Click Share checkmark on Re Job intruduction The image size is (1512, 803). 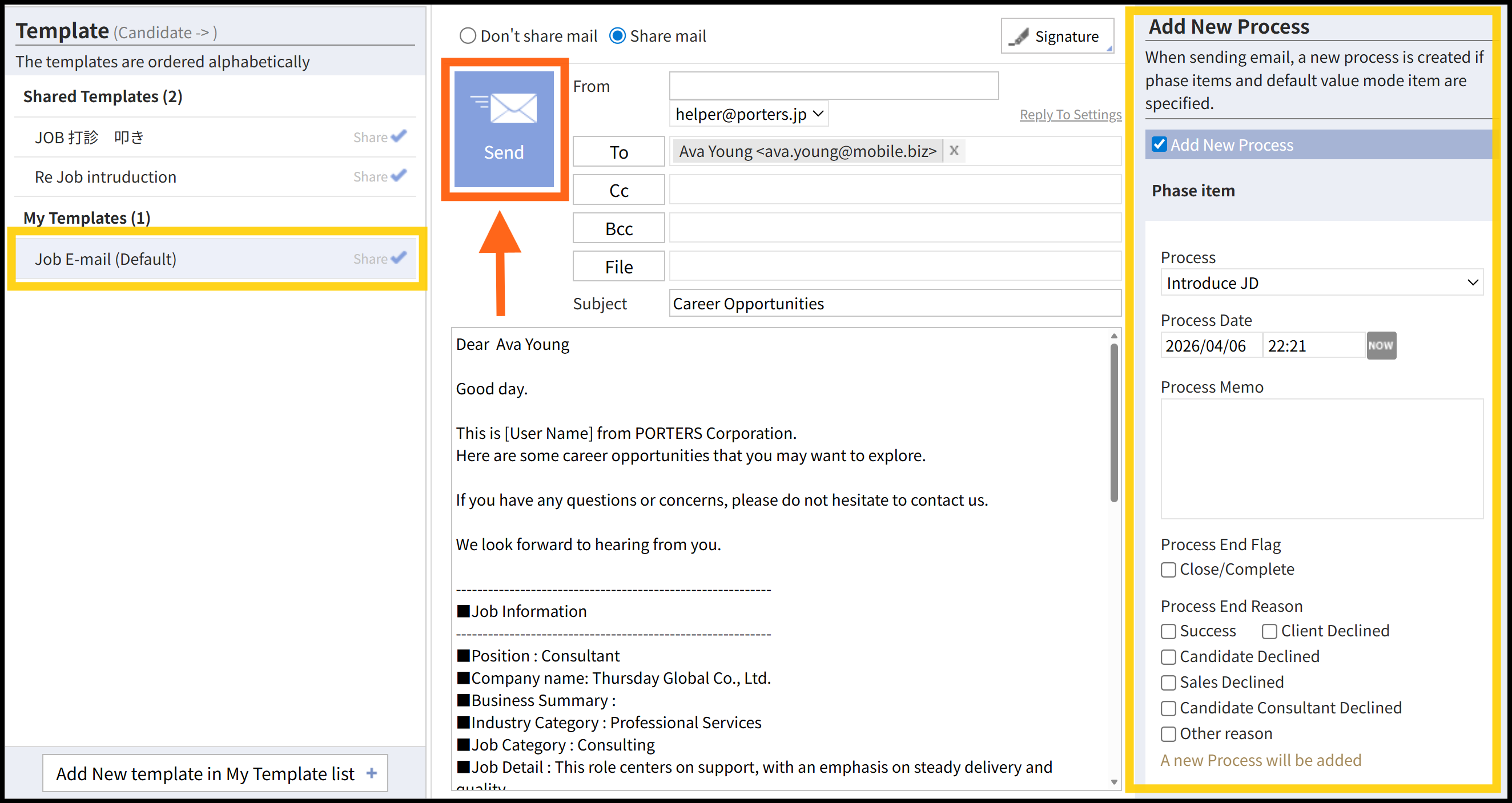(399, 175)
